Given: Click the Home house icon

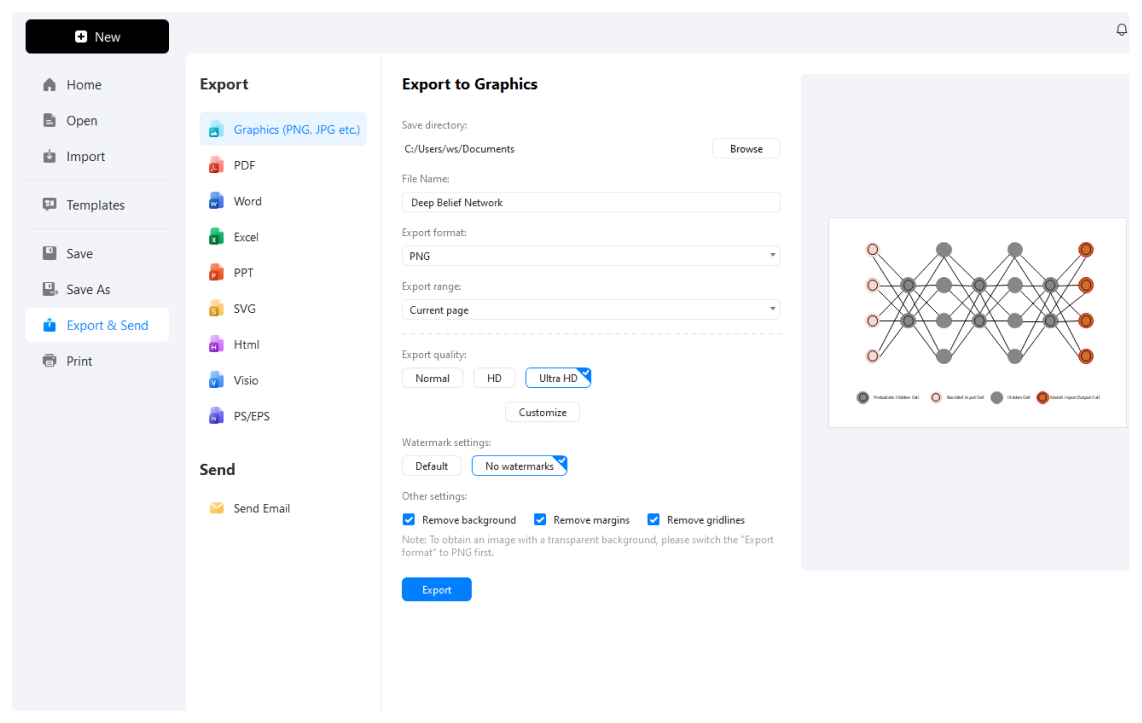Looking at the screenshot, I should [50, 84].
